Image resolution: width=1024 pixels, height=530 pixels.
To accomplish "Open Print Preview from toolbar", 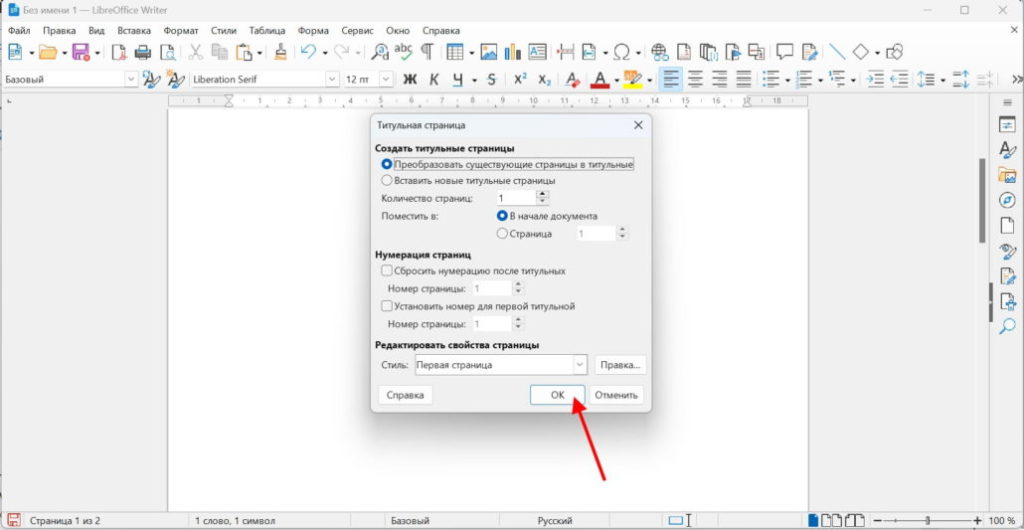I will click(168, 52).
